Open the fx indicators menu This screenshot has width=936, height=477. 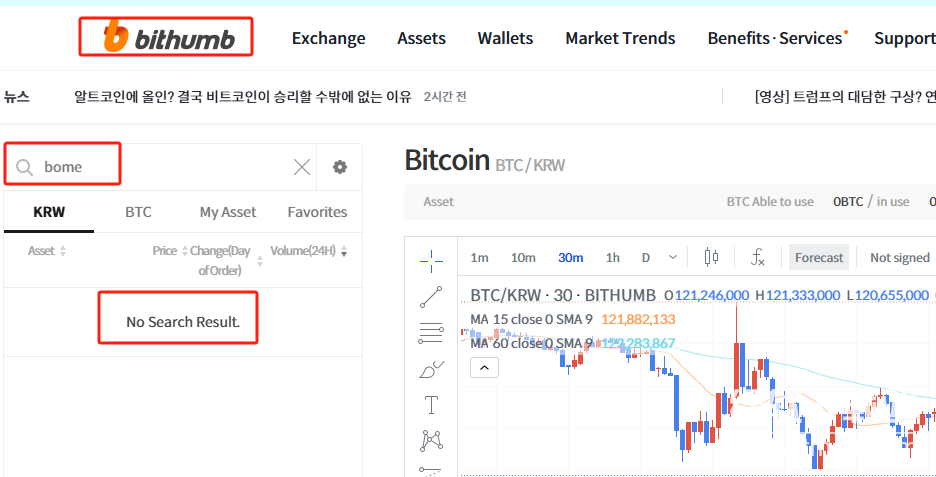point(758,257)
